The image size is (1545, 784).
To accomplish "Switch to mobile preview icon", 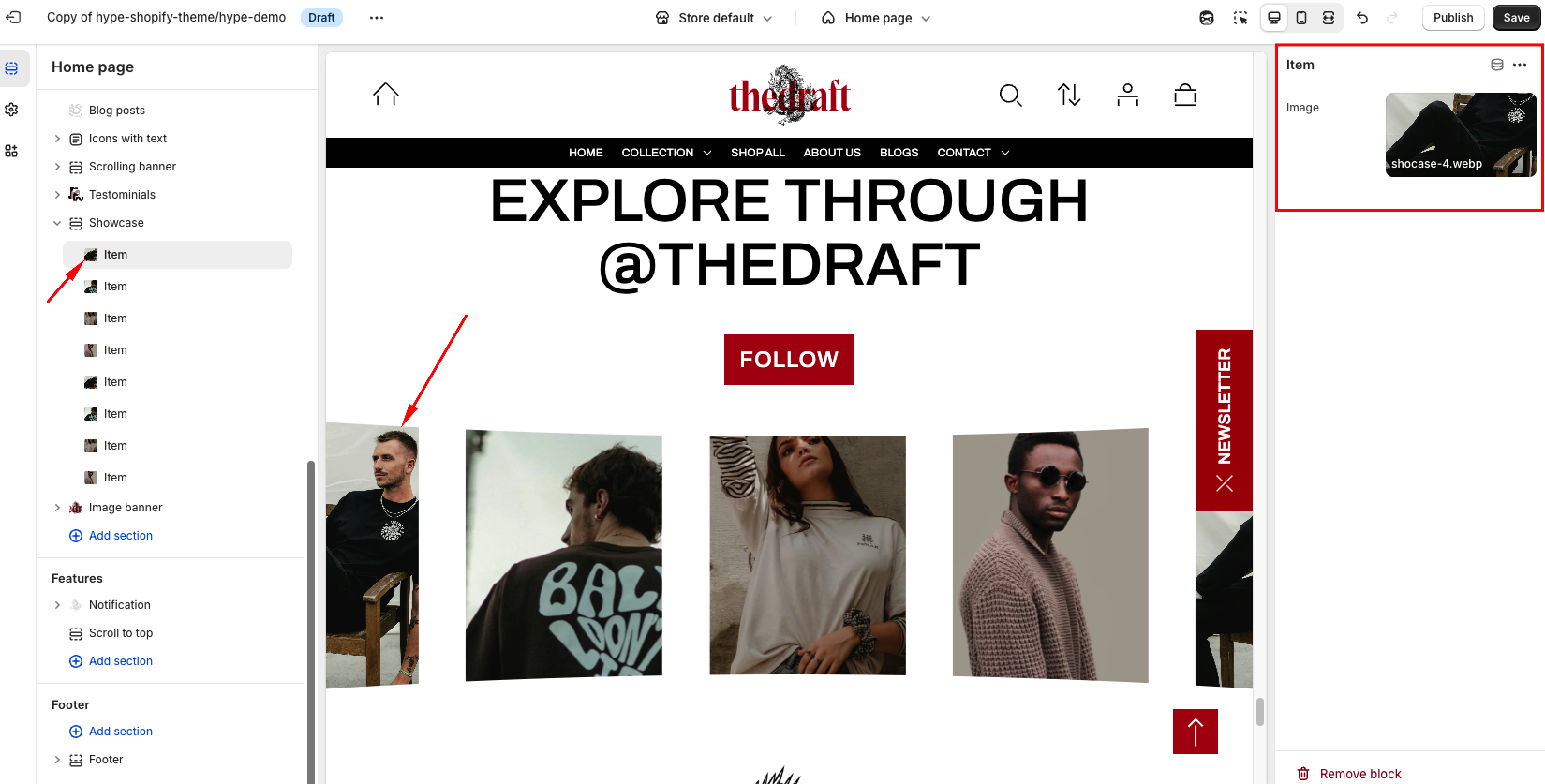I will point(1301,18).
